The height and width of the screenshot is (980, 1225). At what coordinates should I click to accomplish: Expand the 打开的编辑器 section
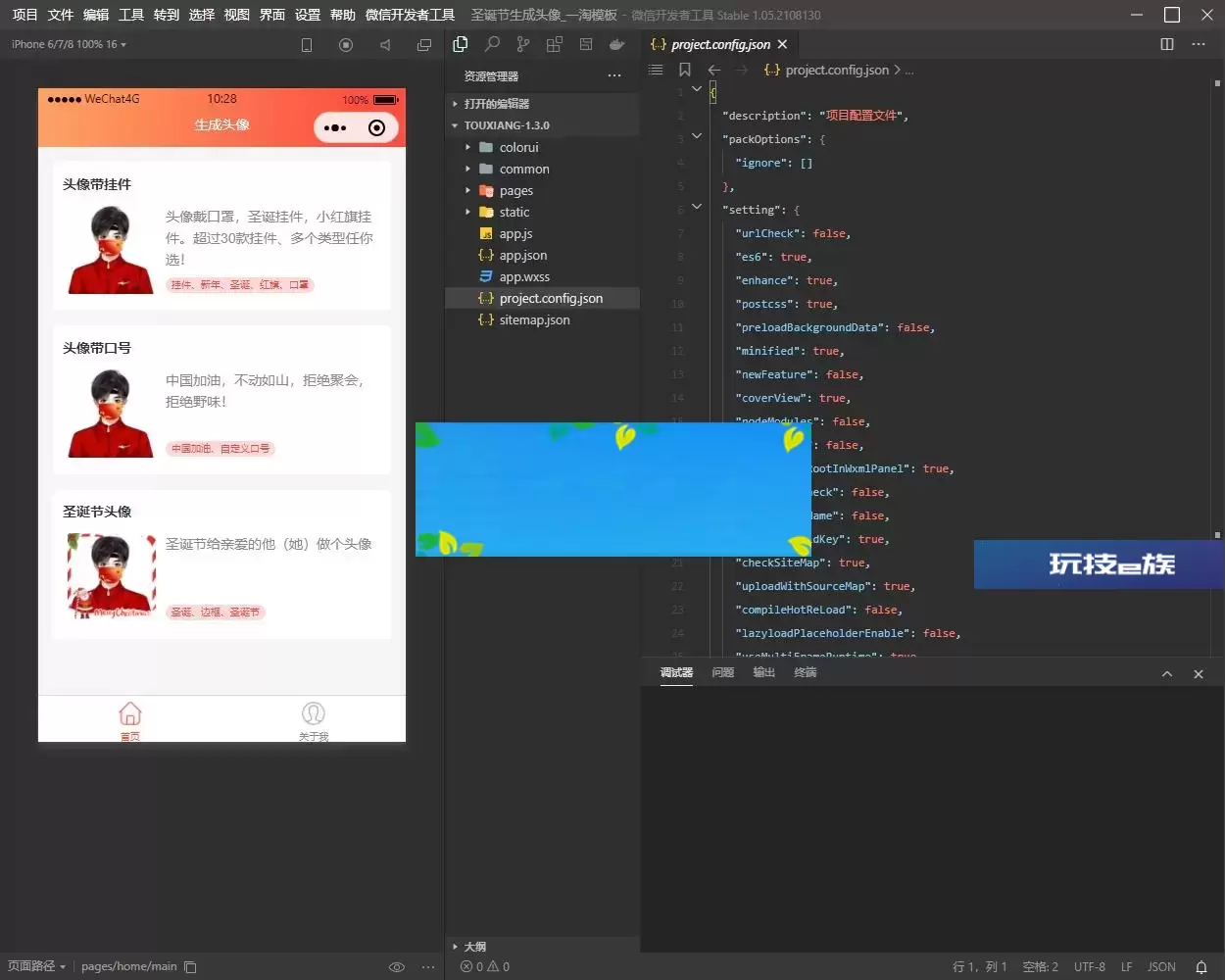pos(542,104)
